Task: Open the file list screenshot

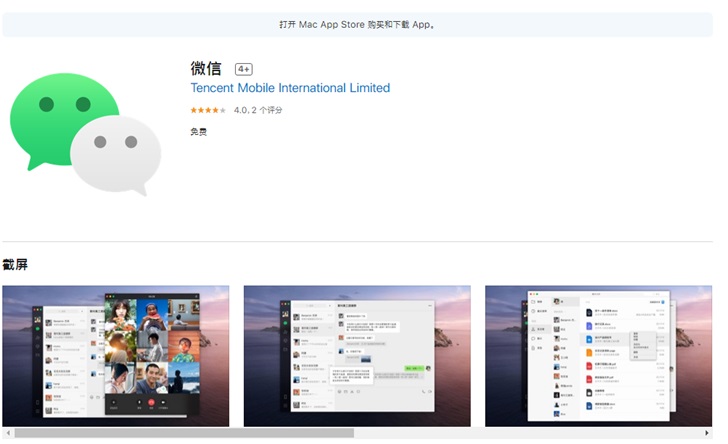Action: (600, 355)
